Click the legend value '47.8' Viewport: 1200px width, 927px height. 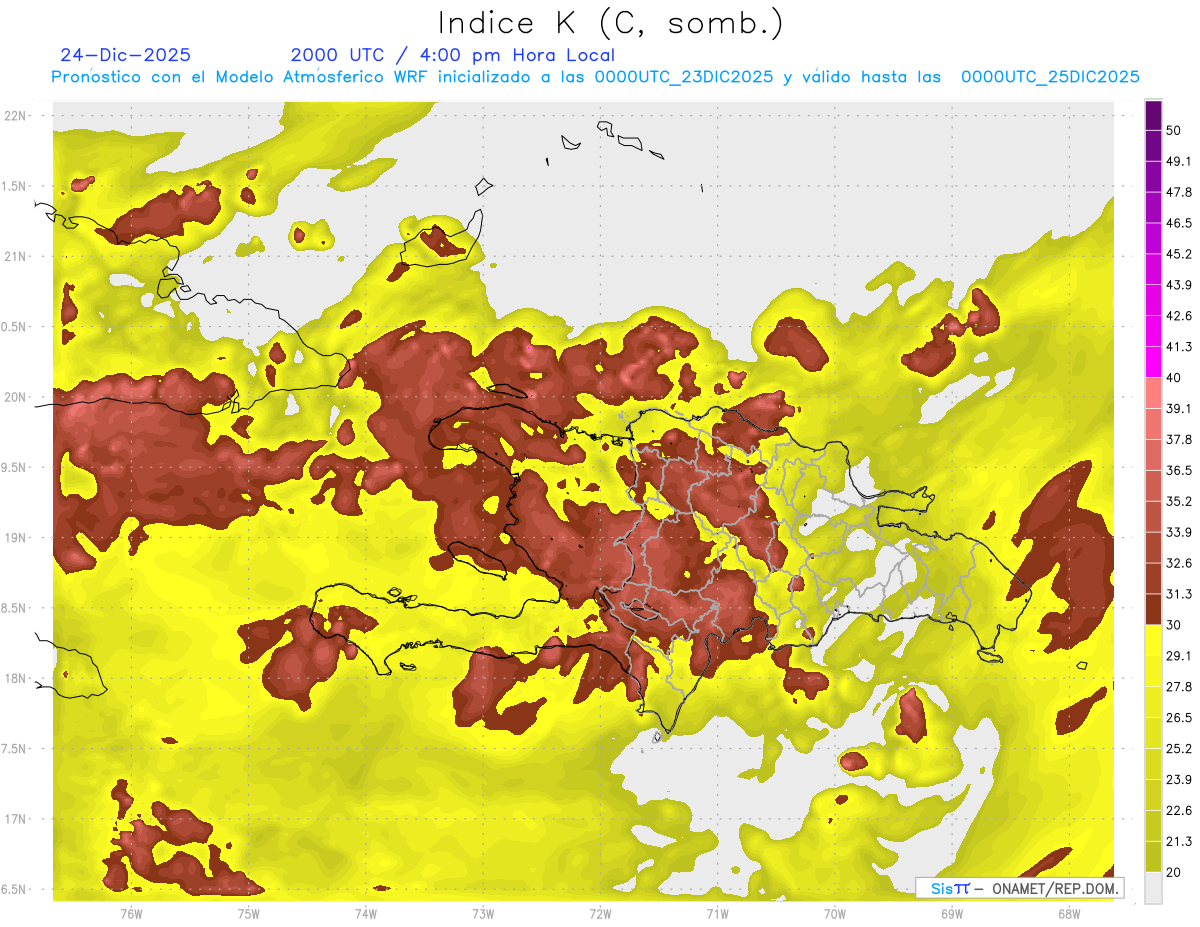1179,192
